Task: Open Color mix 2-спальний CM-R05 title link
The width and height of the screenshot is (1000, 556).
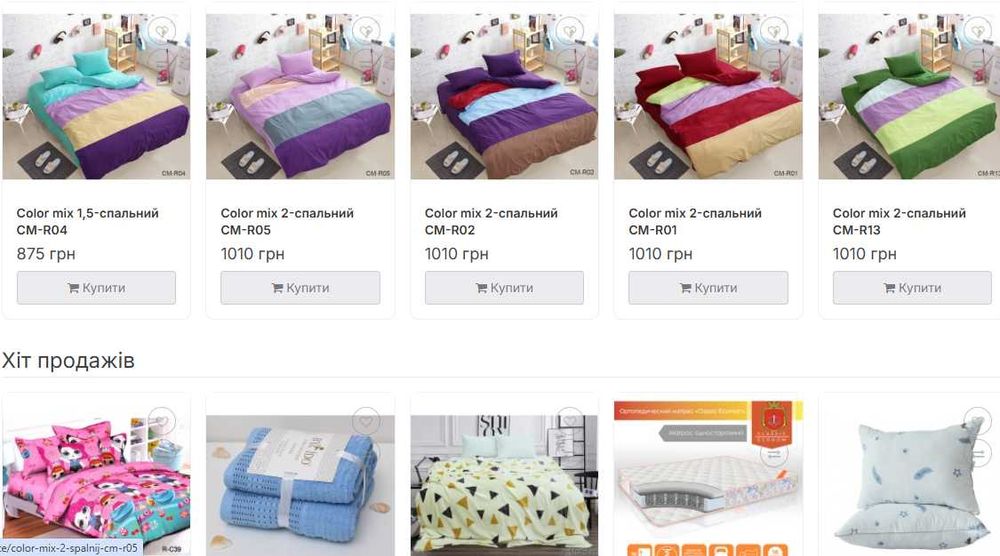Action: [287, 221]
